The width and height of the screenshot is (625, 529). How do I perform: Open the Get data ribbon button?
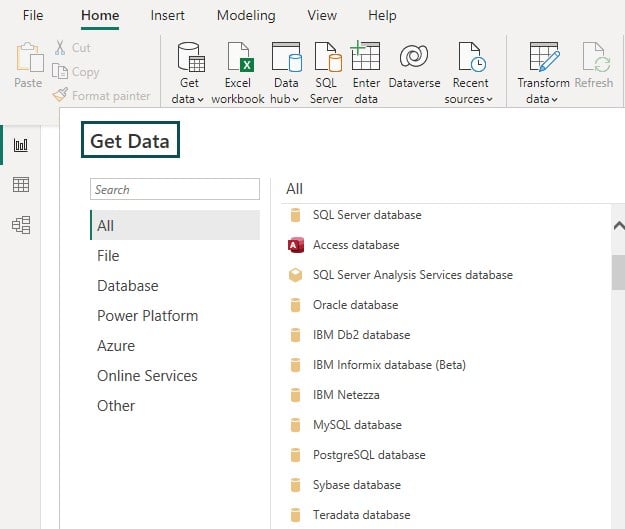[189, 73]
